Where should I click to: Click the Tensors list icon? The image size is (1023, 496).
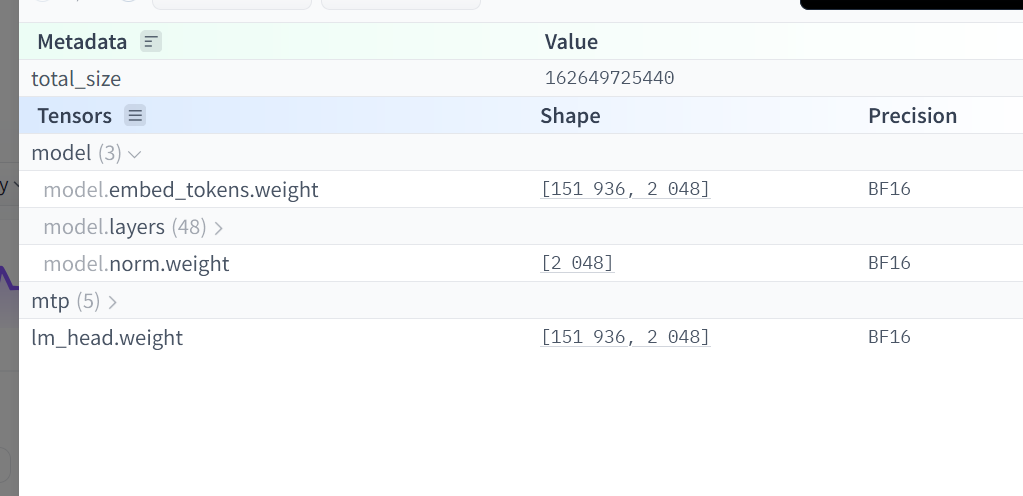(135, 116)
